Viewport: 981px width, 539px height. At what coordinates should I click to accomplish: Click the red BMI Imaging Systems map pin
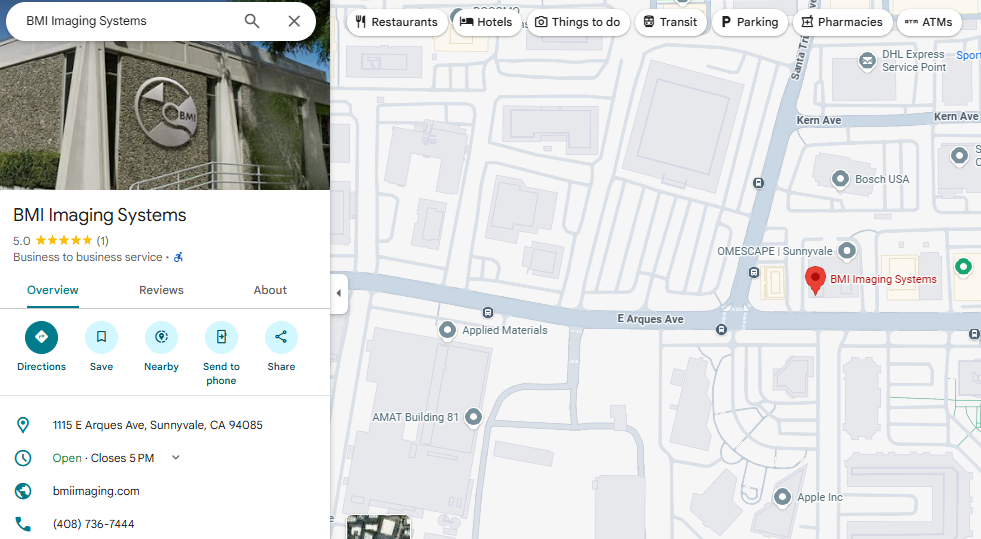click(x=816, y=281)
